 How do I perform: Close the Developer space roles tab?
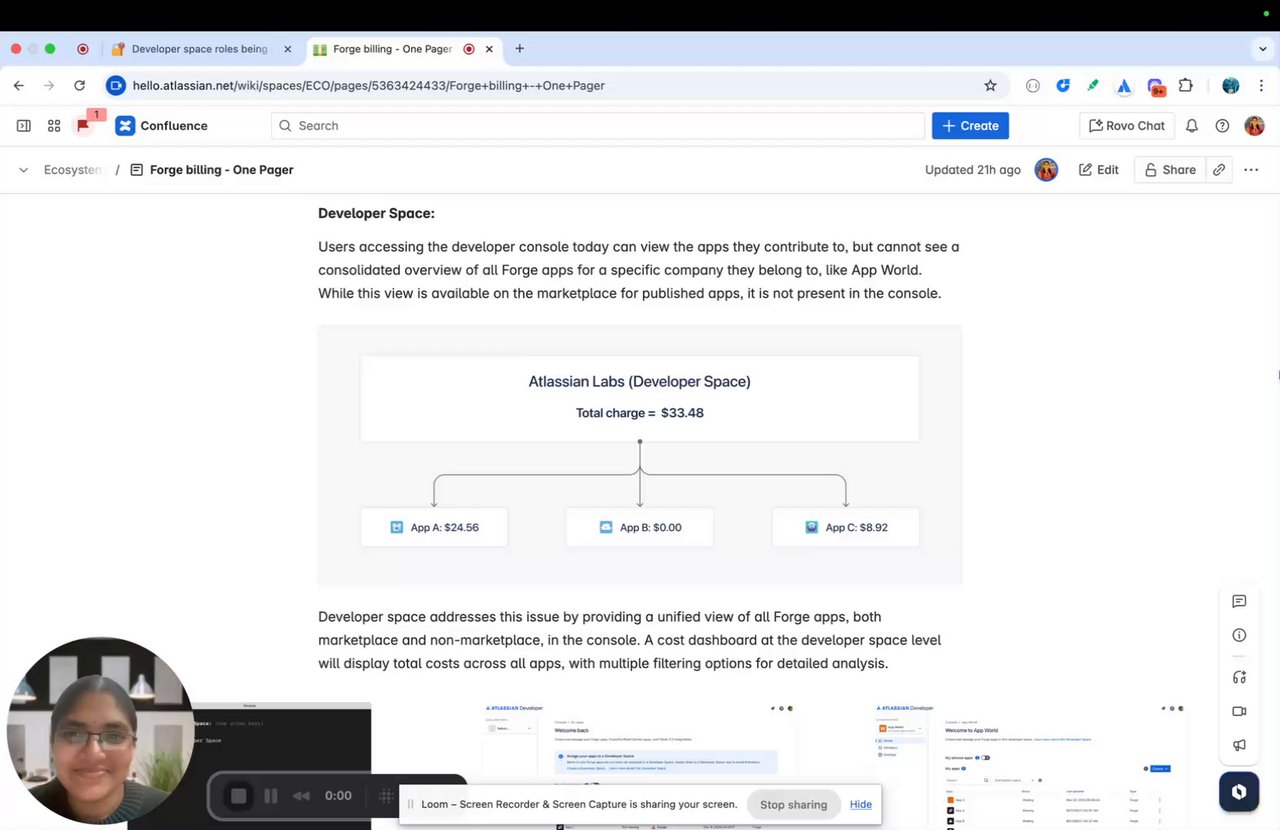coord(288,49)
